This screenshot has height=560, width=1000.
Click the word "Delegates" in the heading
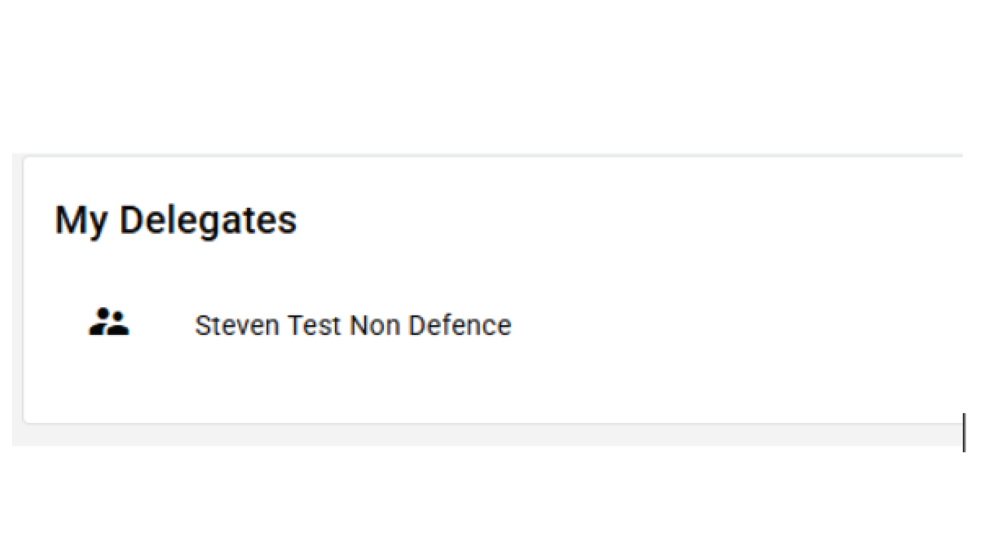208,220
